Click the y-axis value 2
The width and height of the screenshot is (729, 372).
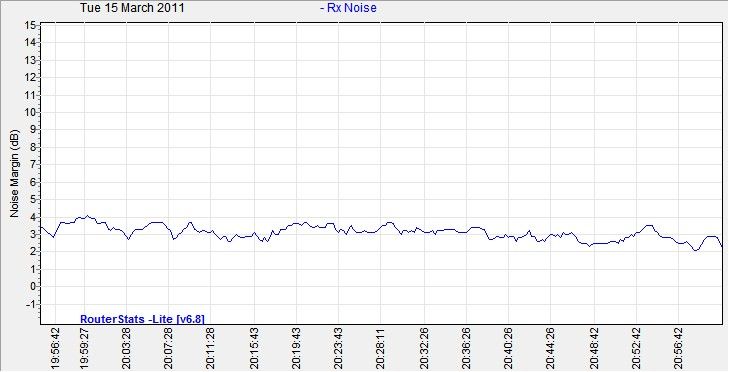pyautogui.click(x=33, y=252)
